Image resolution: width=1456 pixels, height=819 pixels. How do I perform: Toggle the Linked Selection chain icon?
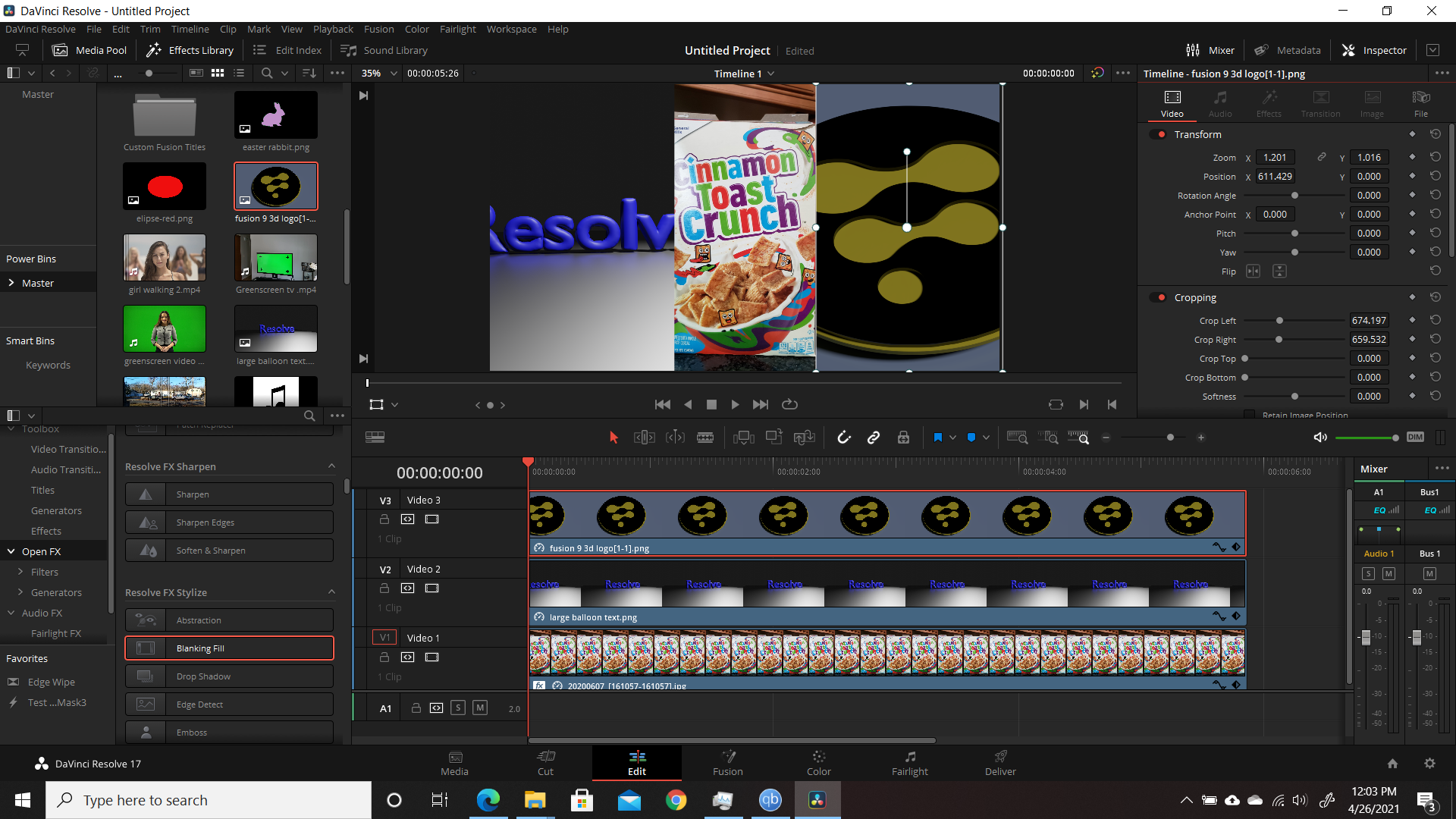pos(874,438)
